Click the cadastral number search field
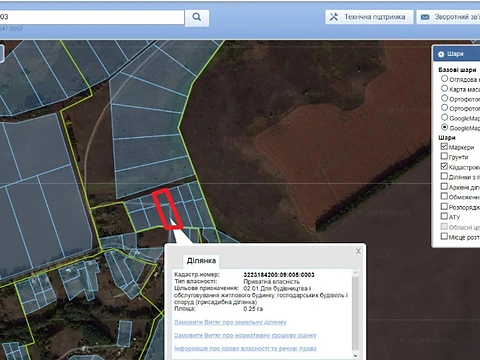Viewport: 480px width, 360px height. [92, 17]
